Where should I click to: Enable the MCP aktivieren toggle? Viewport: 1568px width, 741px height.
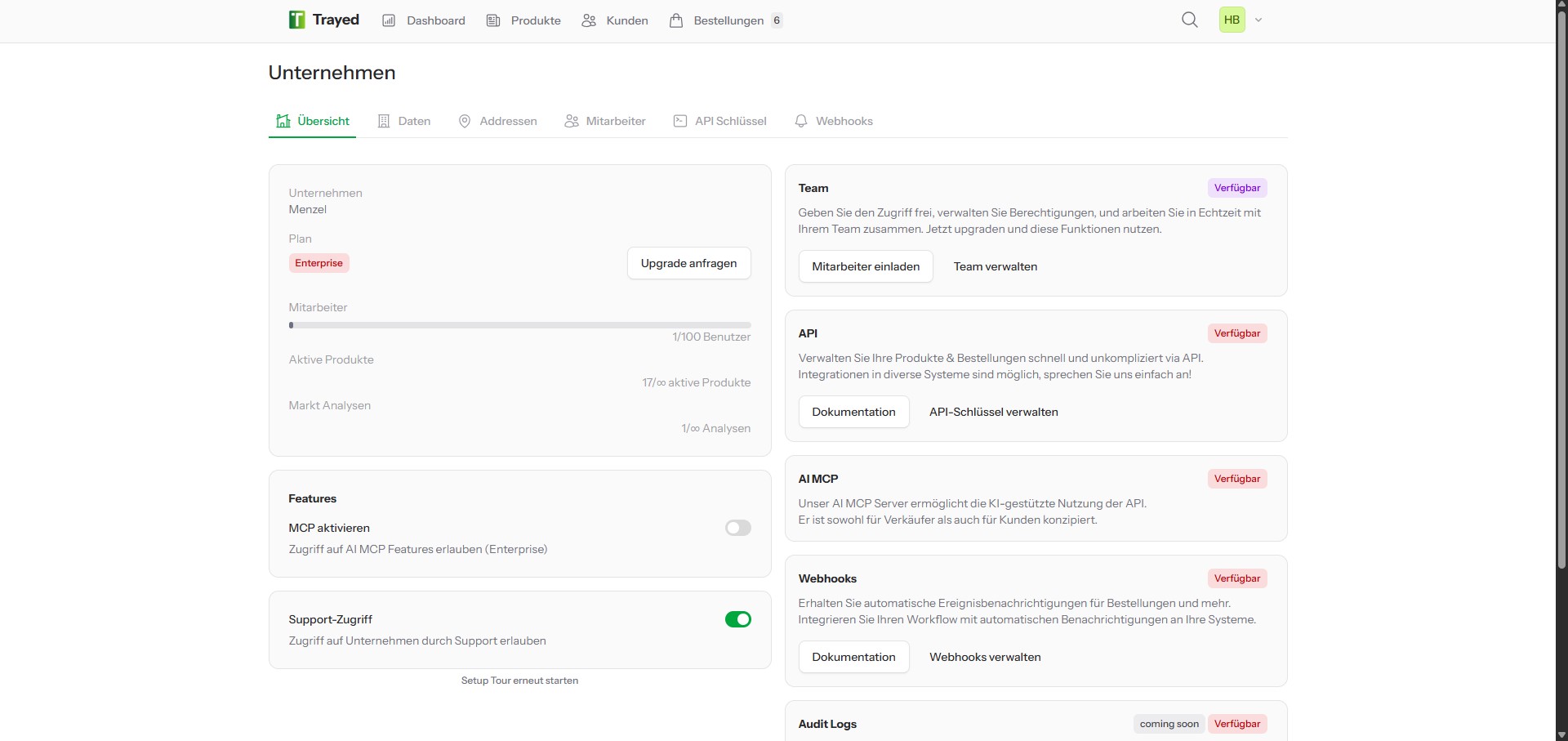[x=737, y=528]
